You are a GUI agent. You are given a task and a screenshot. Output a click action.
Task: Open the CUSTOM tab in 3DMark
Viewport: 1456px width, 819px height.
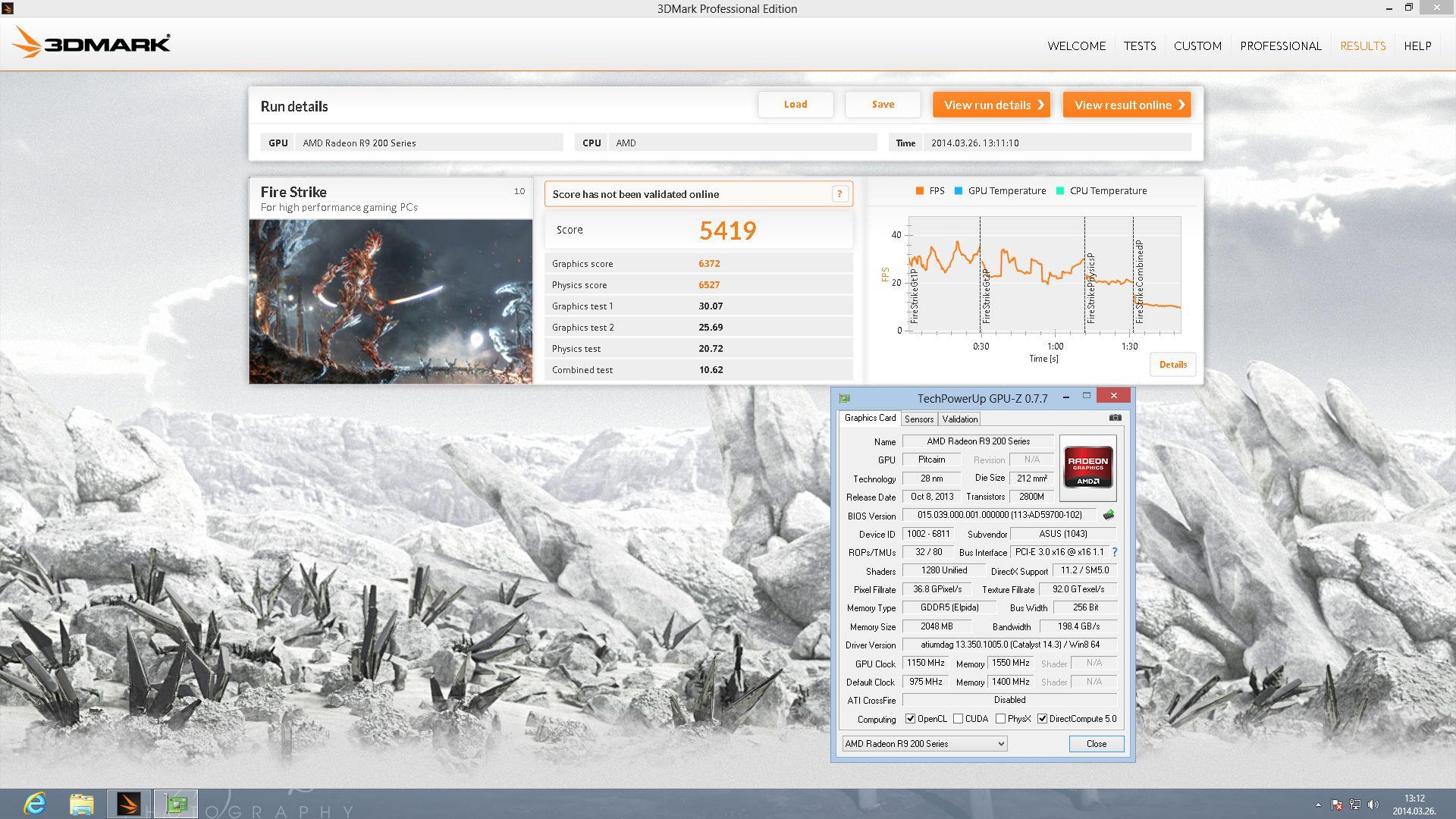(1197, 46)
